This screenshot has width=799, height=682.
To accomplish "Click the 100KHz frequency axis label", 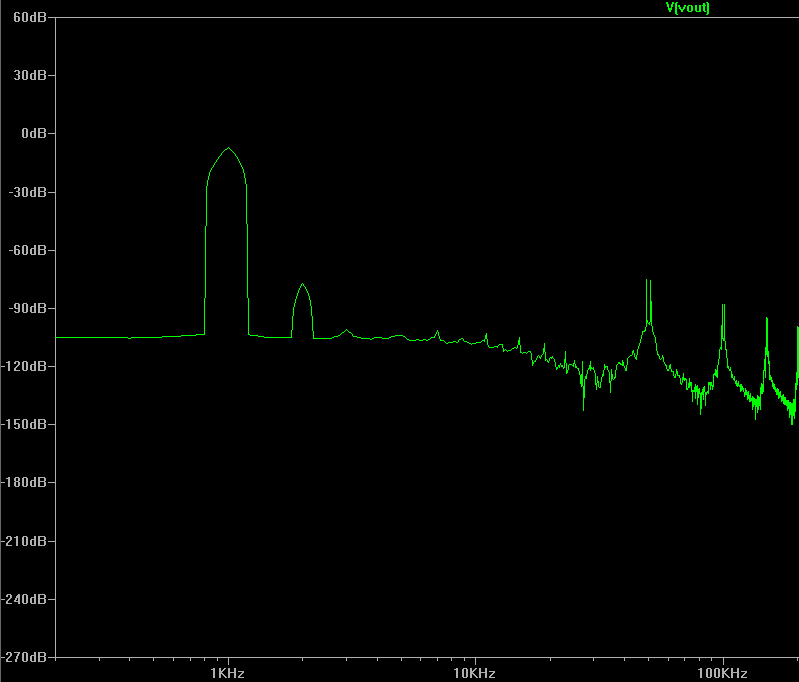I will pos(721,673).
